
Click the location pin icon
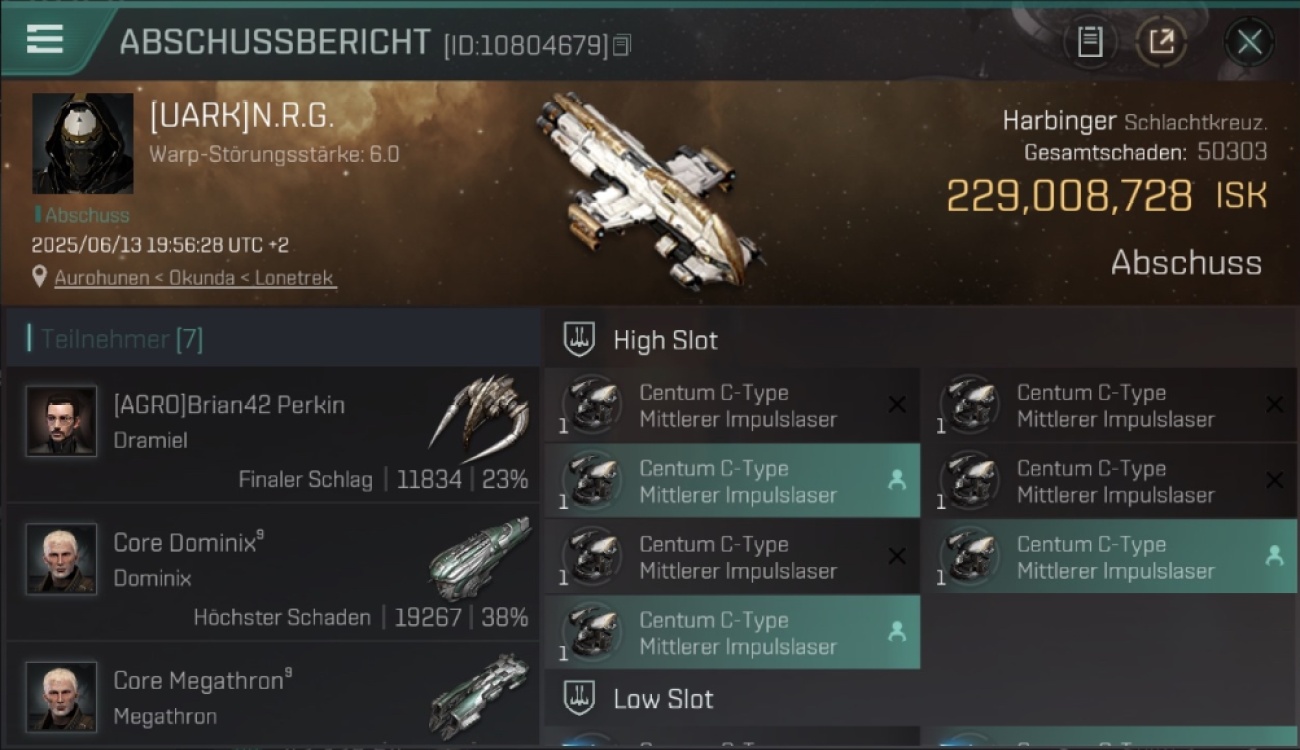pyautogui.click(x=40, y=277)
